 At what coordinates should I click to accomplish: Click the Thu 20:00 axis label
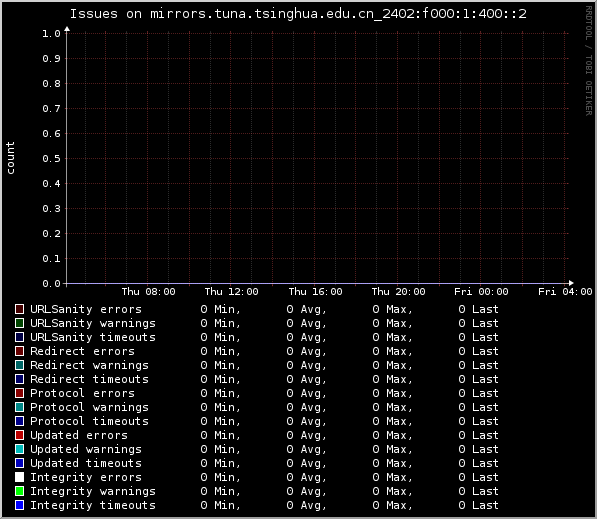398,292
